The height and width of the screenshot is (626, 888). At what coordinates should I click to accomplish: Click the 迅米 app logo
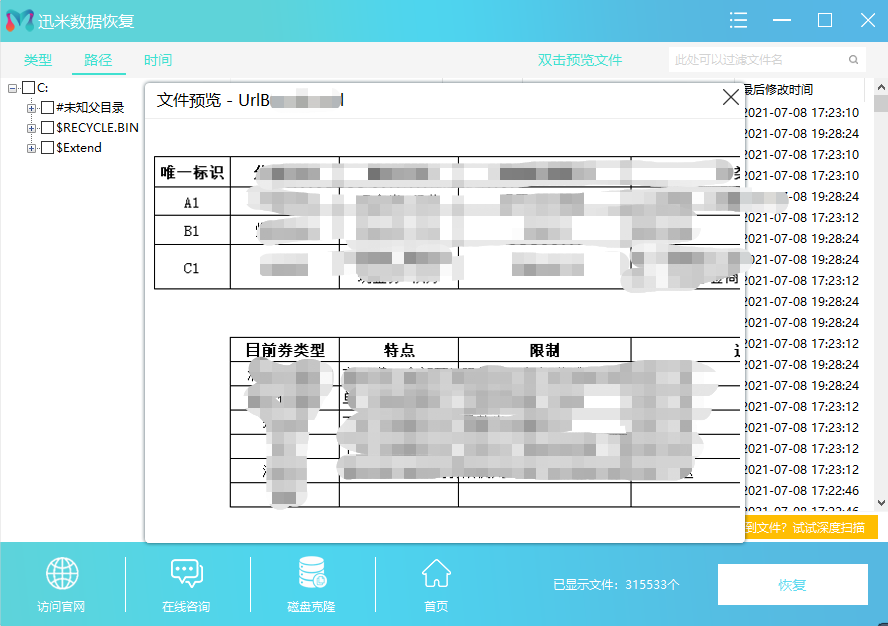(17, 20)
